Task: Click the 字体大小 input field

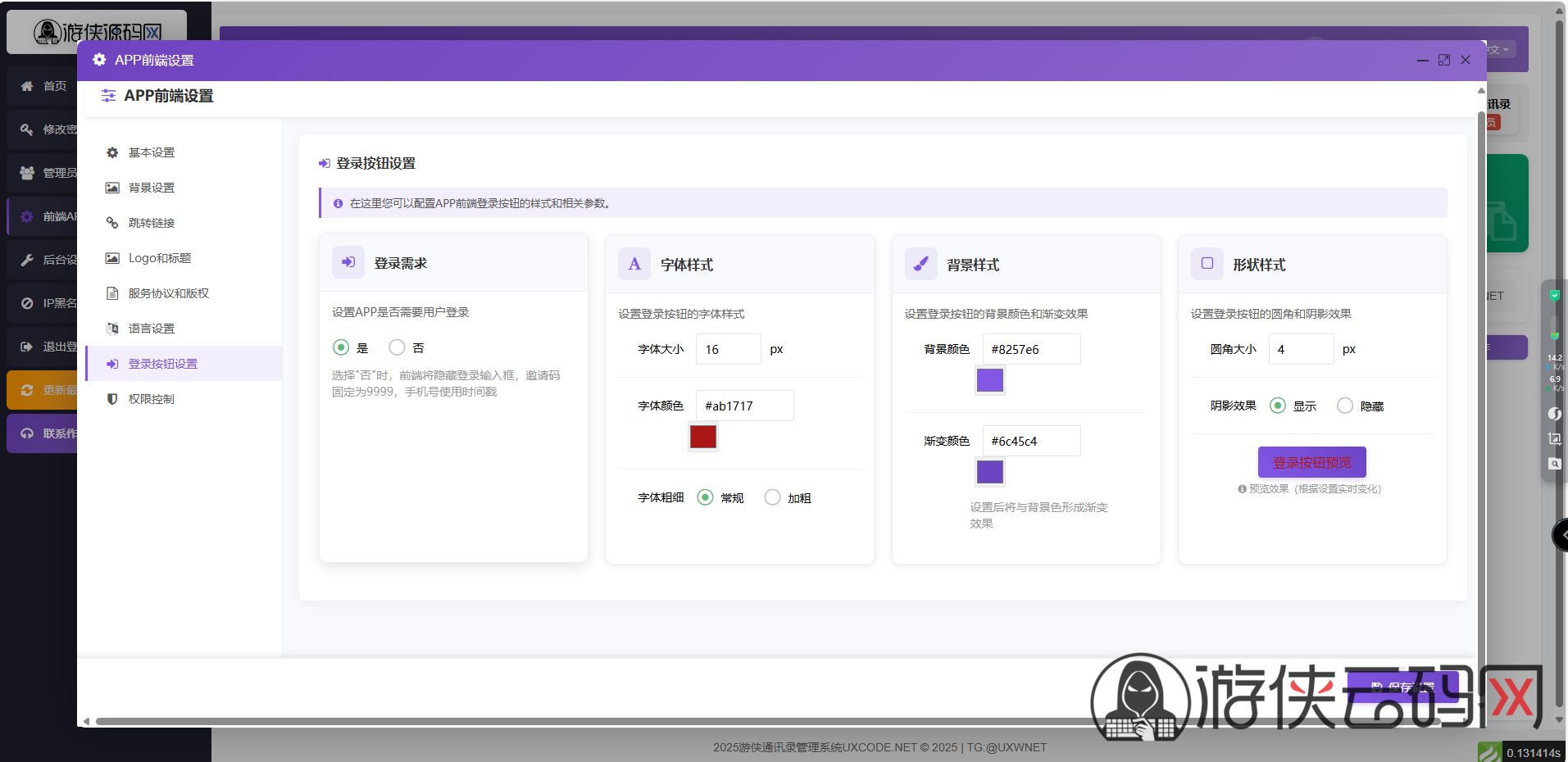Action: tap(728, 349)
